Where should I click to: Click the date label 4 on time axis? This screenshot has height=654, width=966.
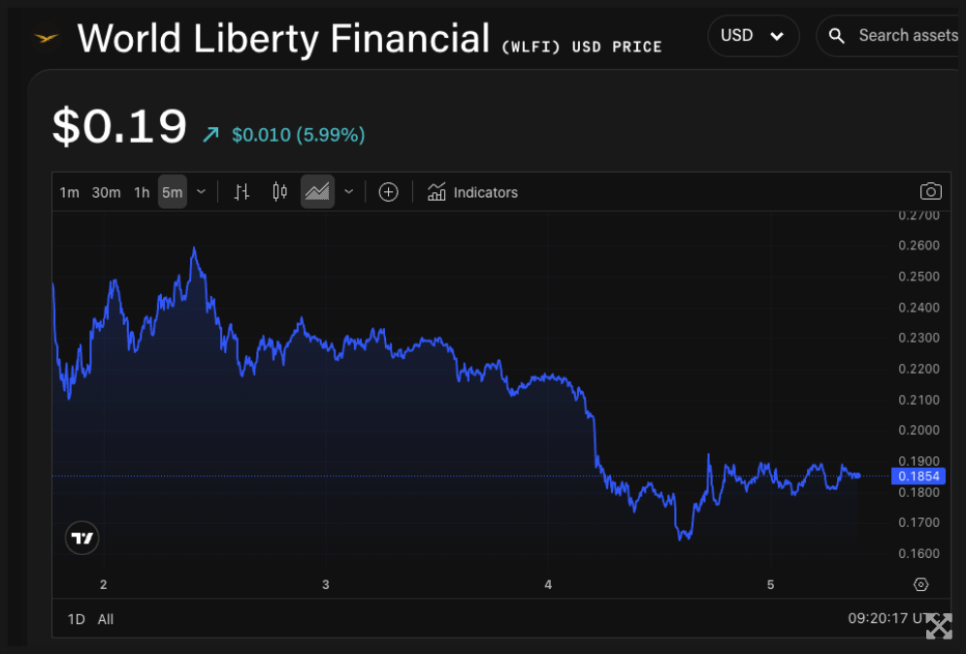point(548,584)
